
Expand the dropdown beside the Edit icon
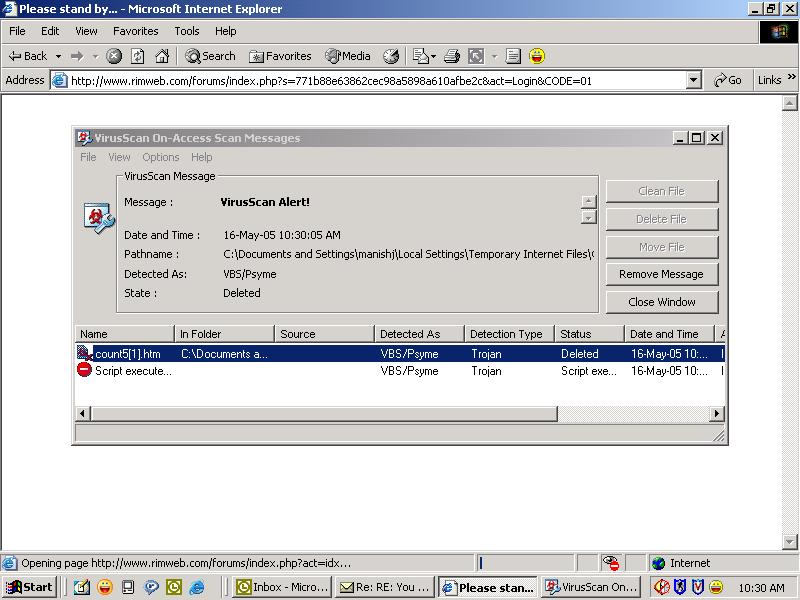(494, 56)
